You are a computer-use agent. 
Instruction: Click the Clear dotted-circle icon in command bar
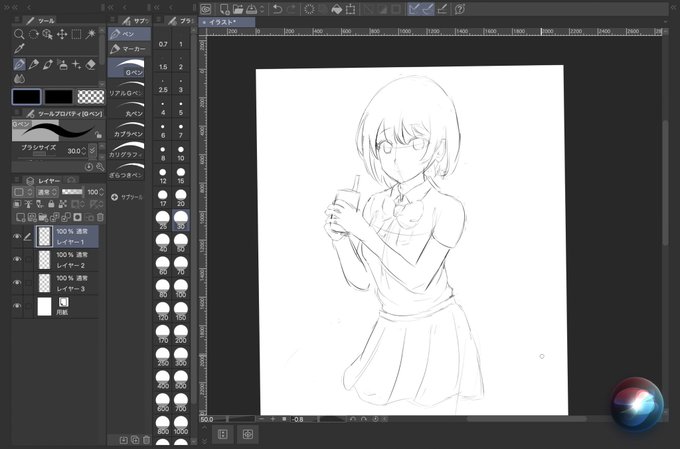[309, 9]
